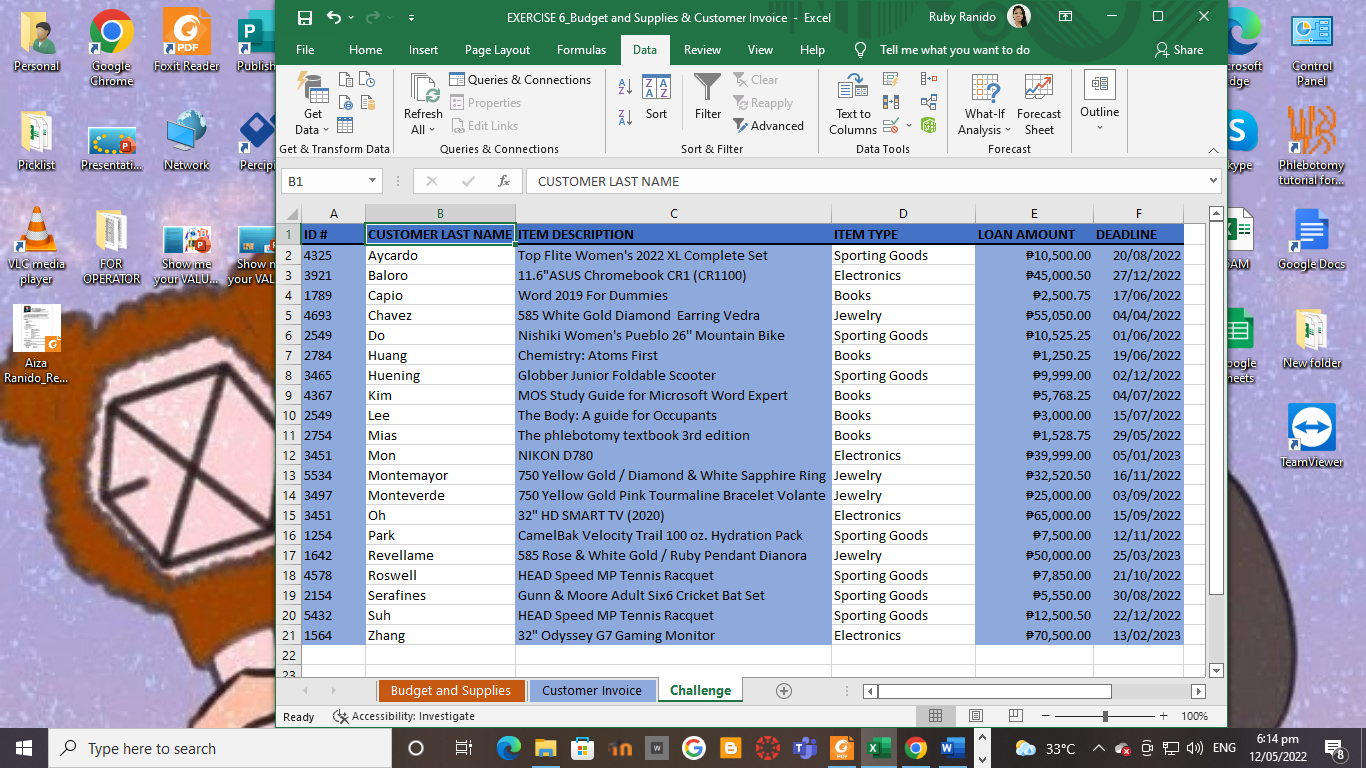Click Queries & Connections button
1366x768 pixels.
(520, 80)
